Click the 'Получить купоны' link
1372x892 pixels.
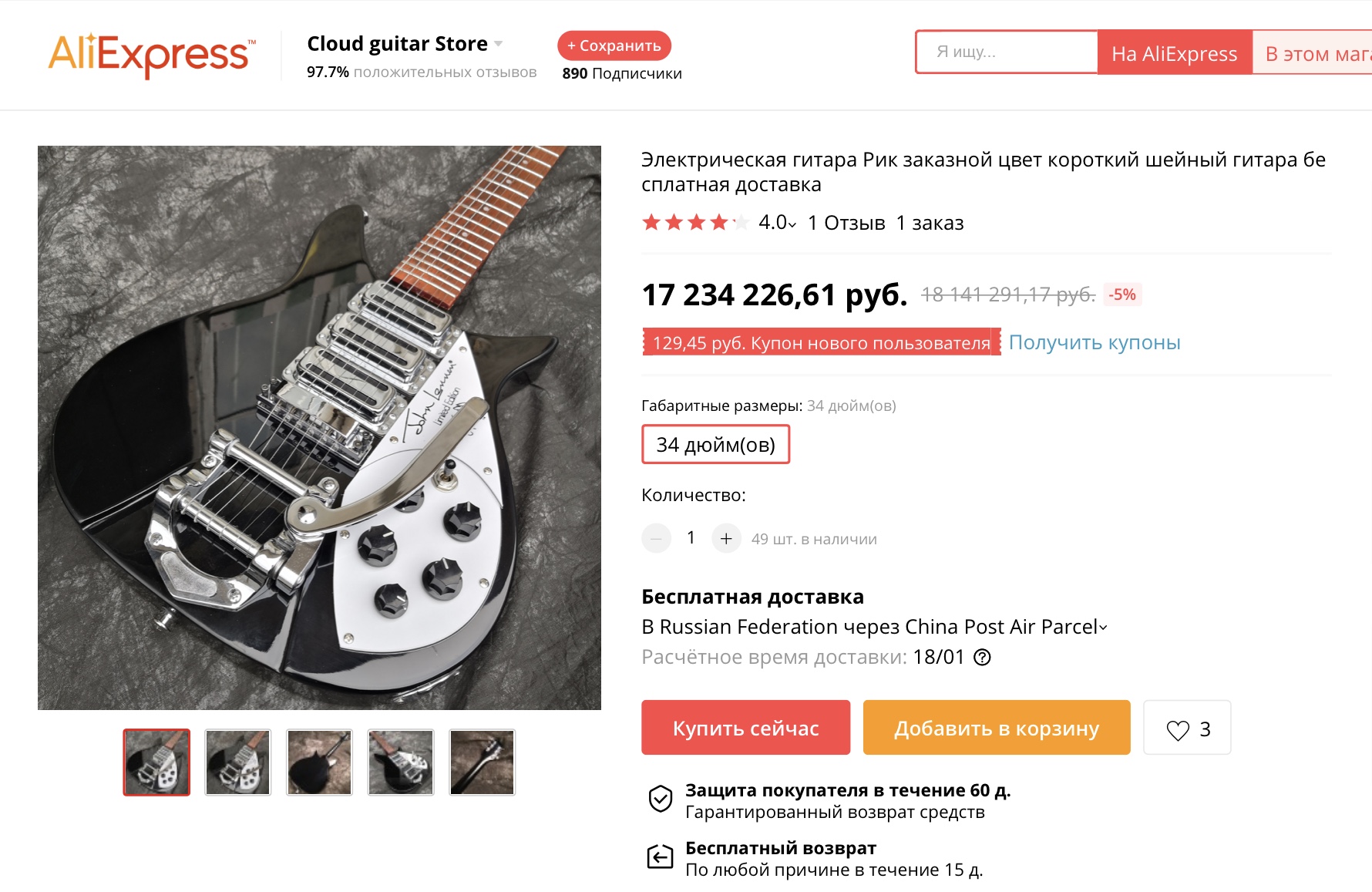(x=1094, y=342)
